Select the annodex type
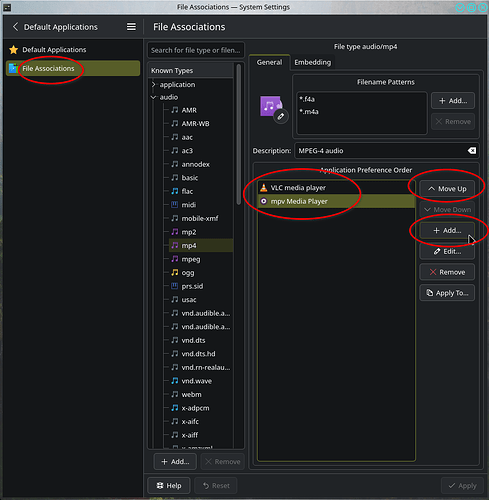The height and width of the screenshot is (500, 489). click(x=195, y=164)
